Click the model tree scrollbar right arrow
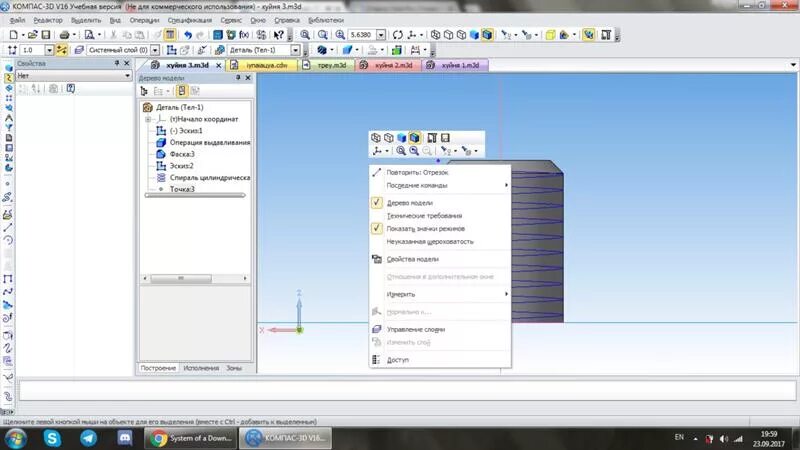 click(x=245, y=279)
